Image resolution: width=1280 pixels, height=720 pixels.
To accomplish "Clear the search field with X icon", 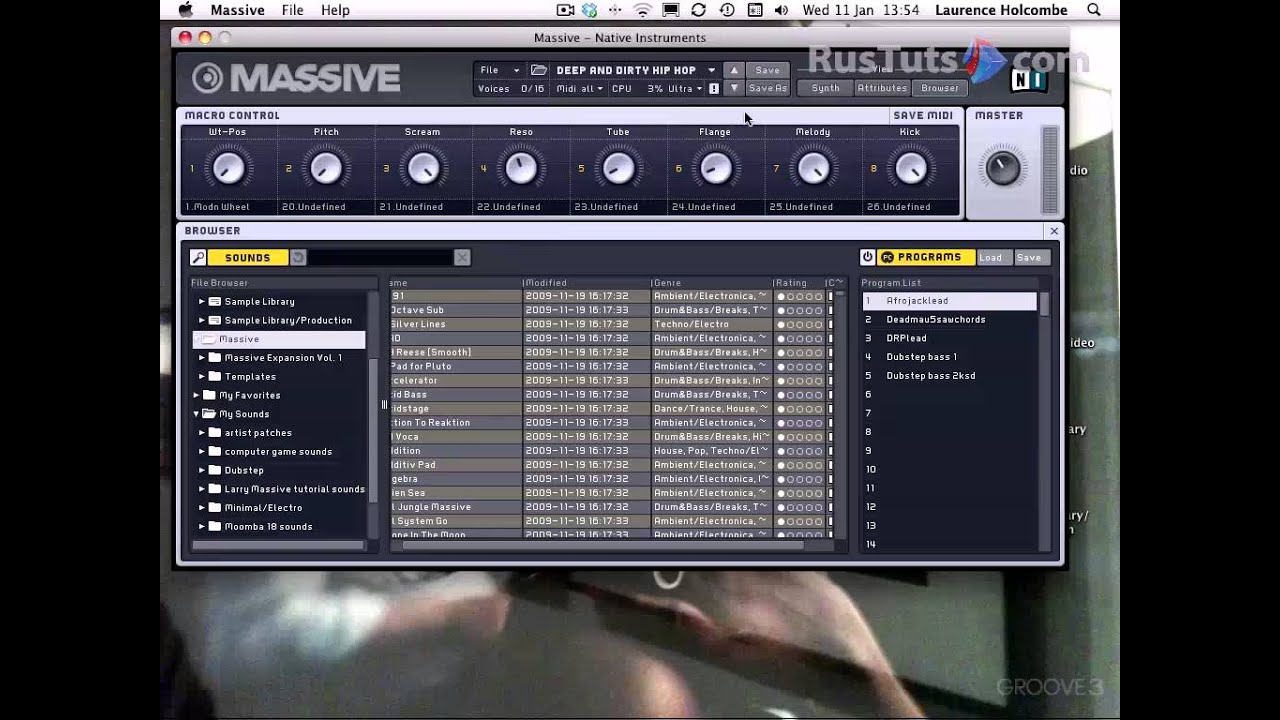I will pos(462,258).
